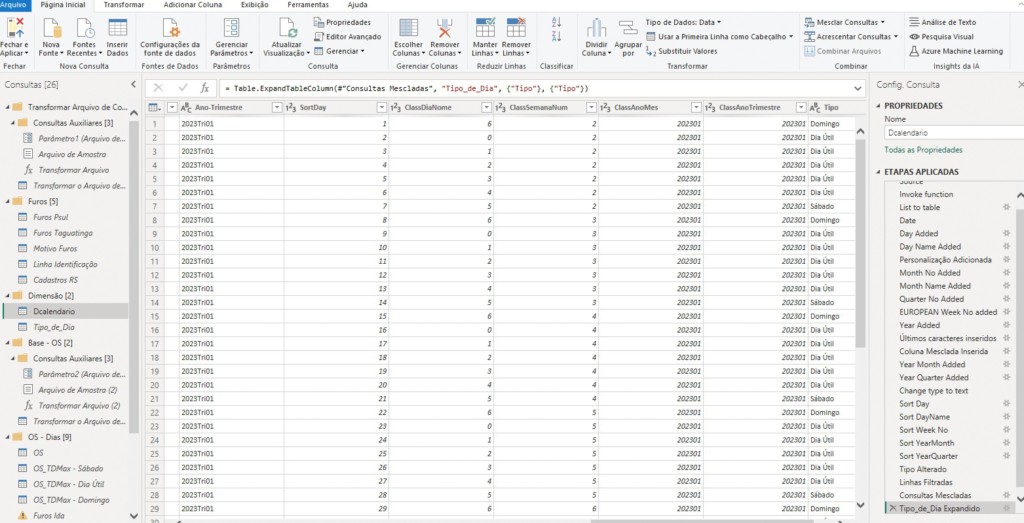
Task: Switch to Ferramentas tab
Action: coord(308,5)
